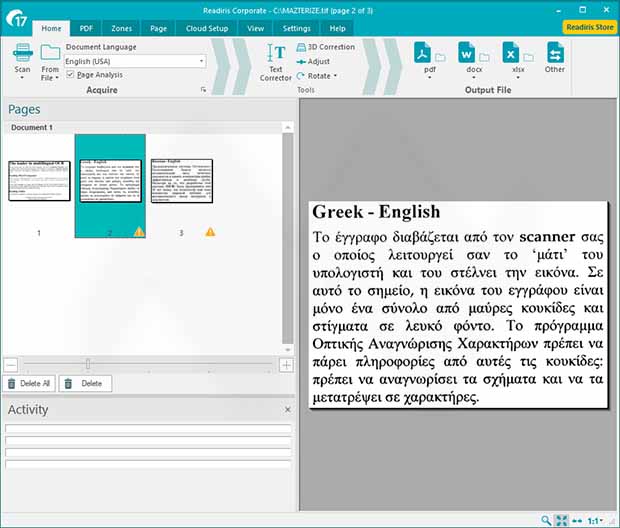
Task: Click the Other output icon
Action: pyautogui.click(x=554, y=53)
